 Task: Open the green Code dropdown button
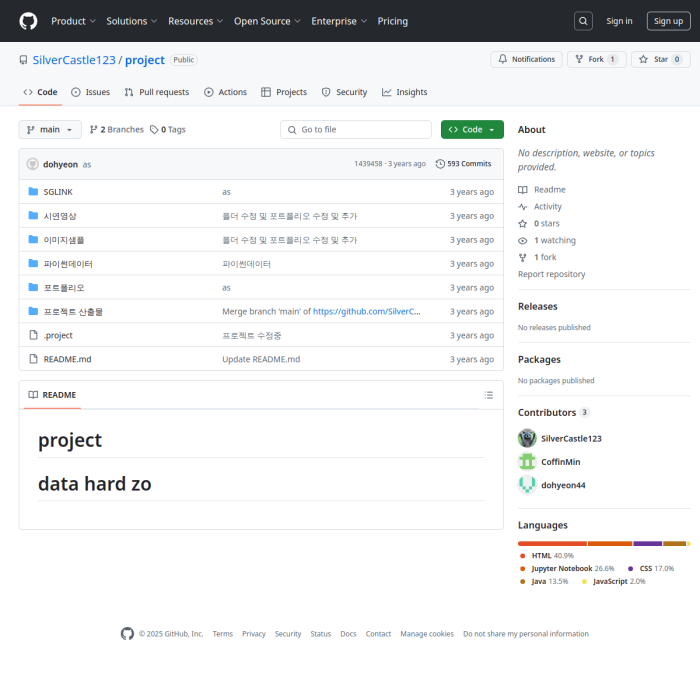click(472, 129)
